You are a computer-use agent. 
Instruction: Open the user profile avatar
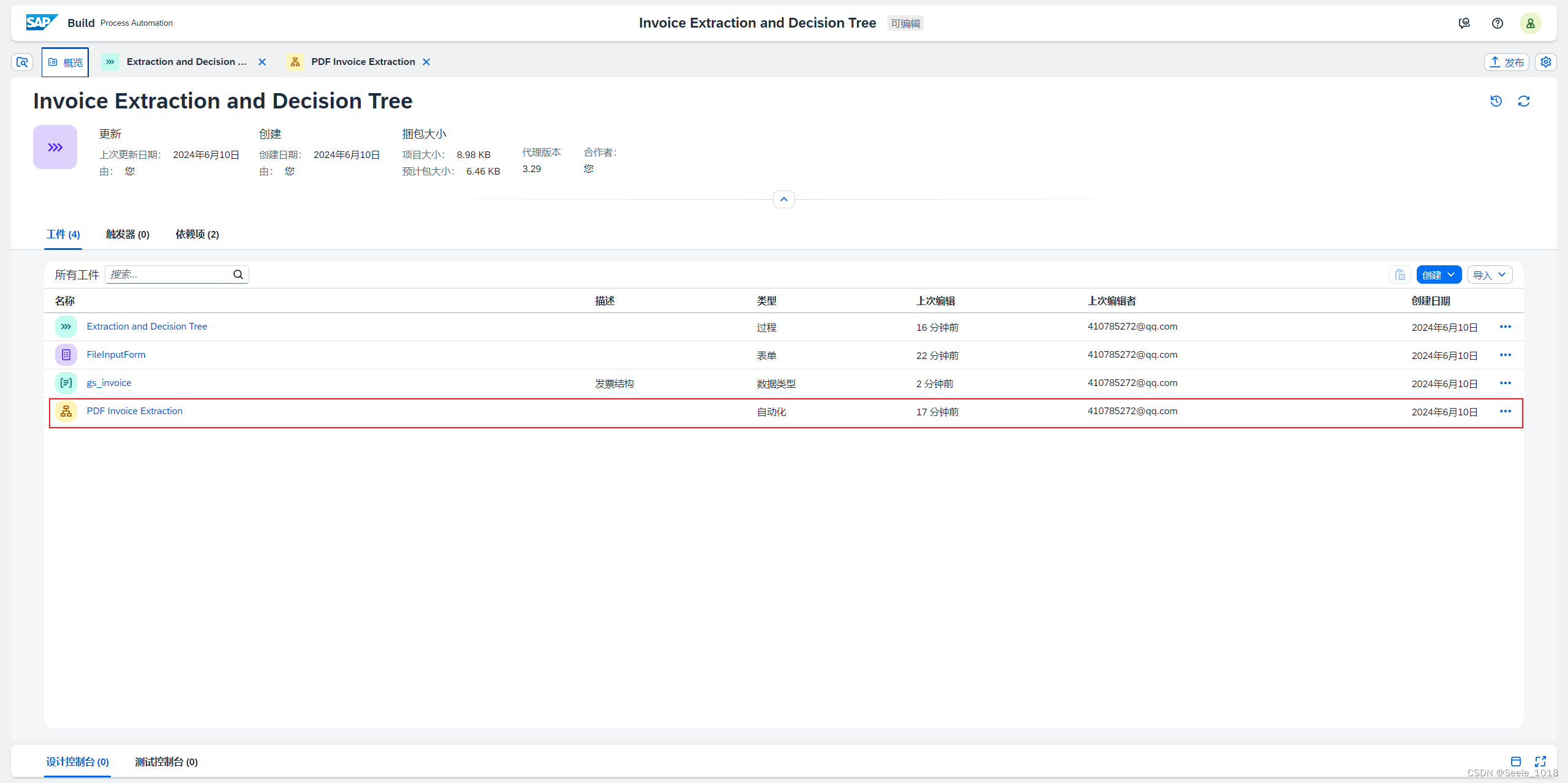click(x=1531, y=23)
